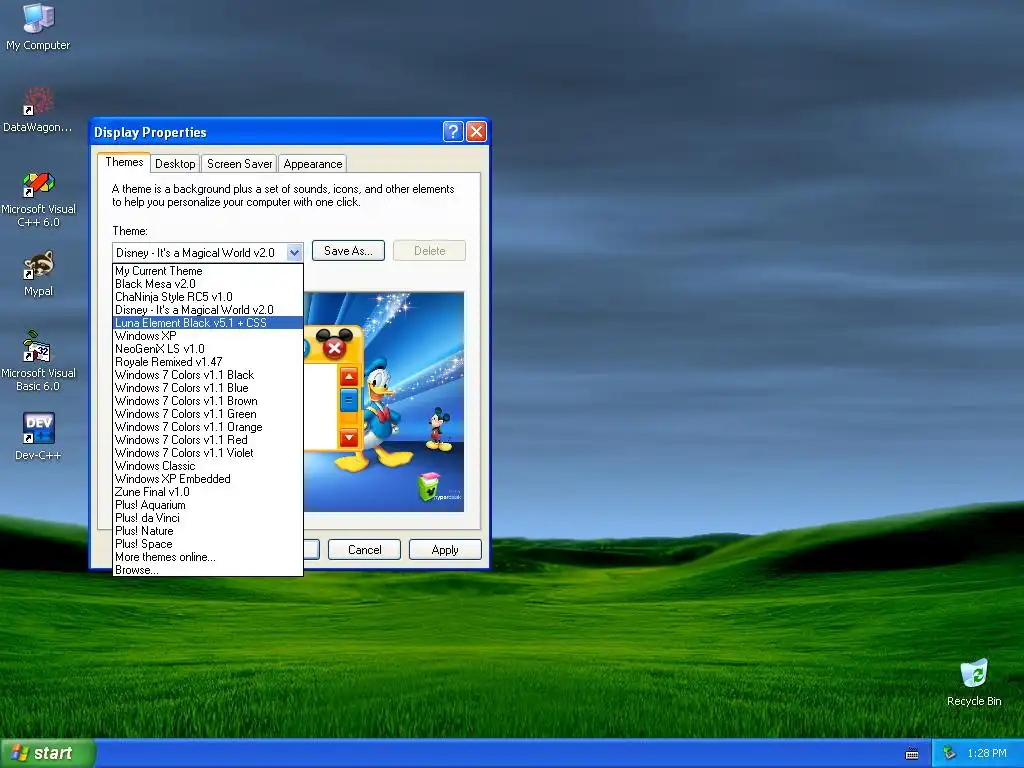Pick the Plus! da Vinci theme
The height and width of the screenshot is (768, 1024).
point(208,518)
